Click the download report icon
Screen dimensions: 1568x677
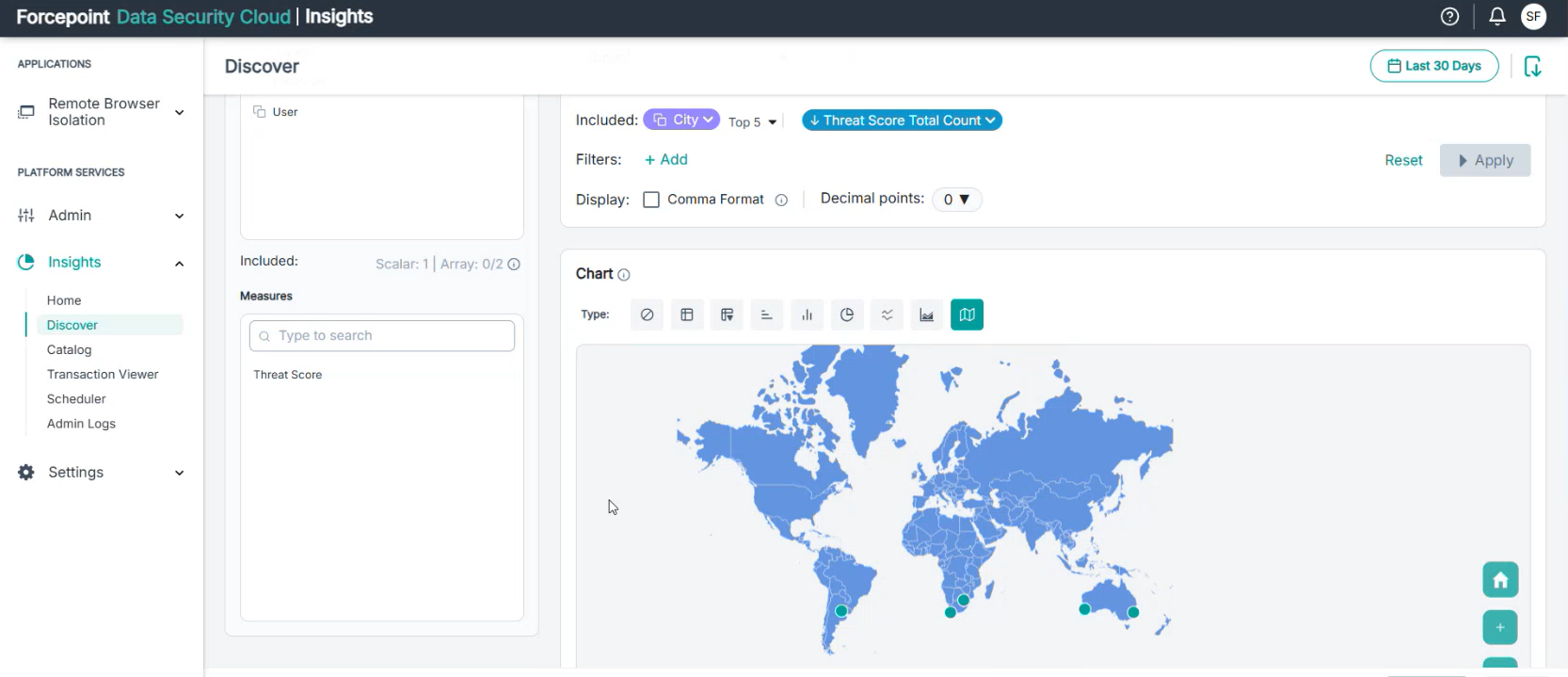tap(1532, 66)
